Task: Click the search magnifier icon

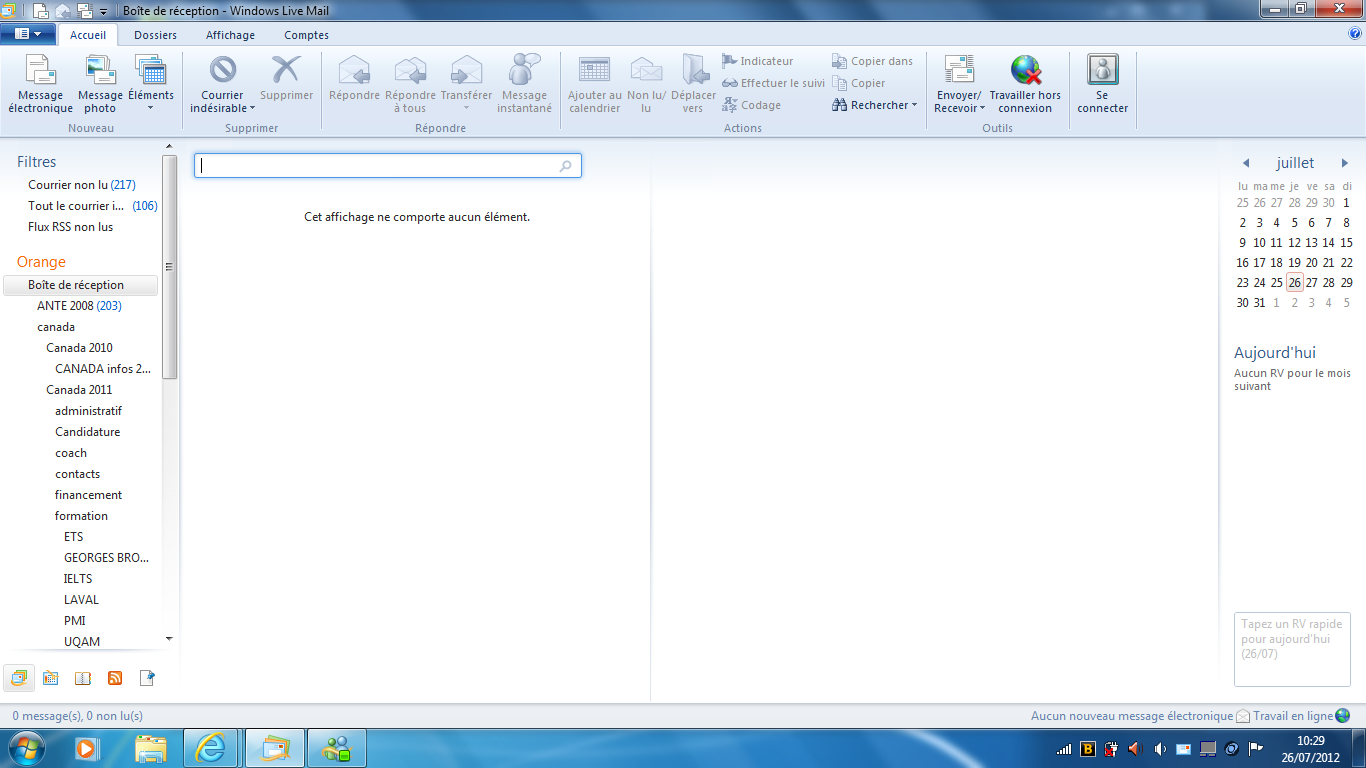Action: pyautogui.click(x=566, y=166)
